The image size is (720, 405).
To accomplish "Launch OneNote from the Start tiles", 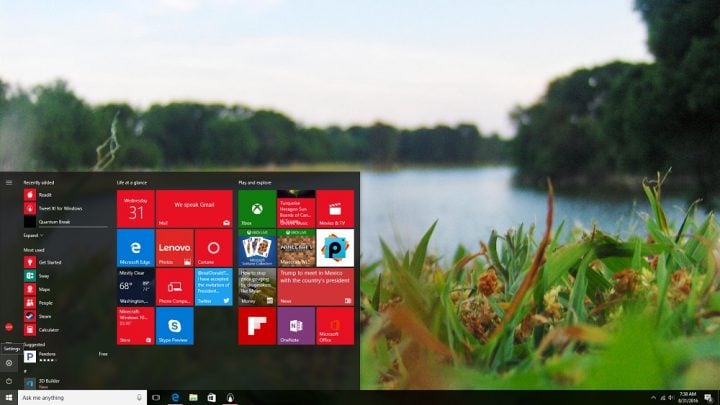I will click(296, 325).
